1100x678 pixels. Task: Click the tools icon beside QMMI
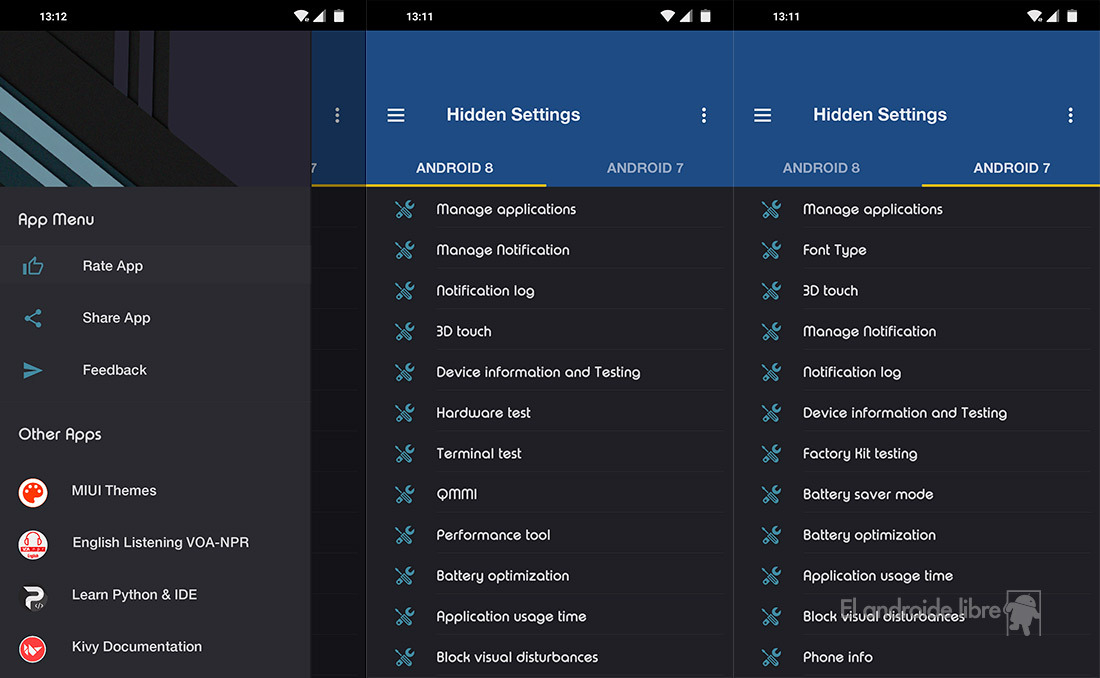(x=405, y=494)
